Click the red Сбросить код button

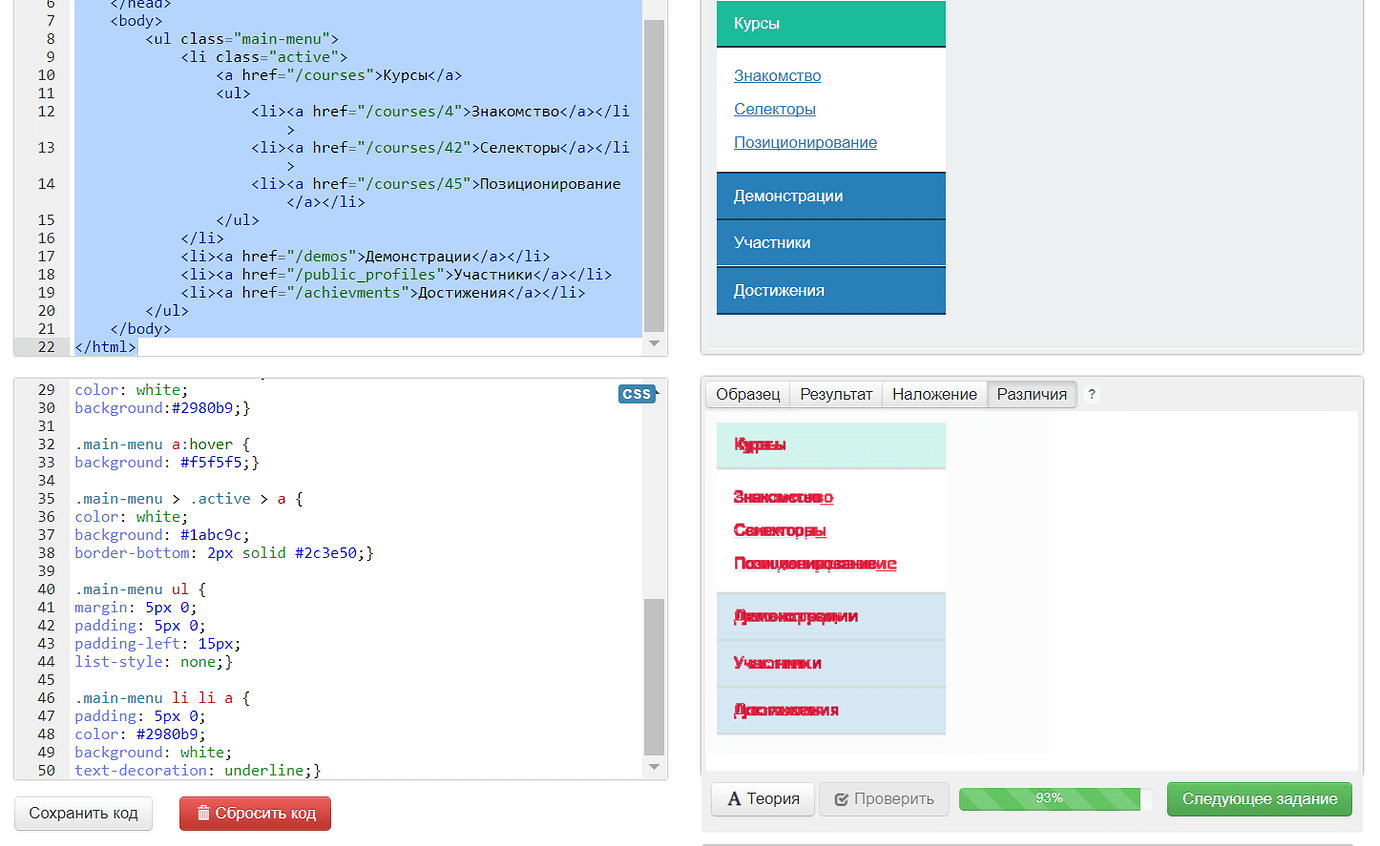click(x=255, y=813)
